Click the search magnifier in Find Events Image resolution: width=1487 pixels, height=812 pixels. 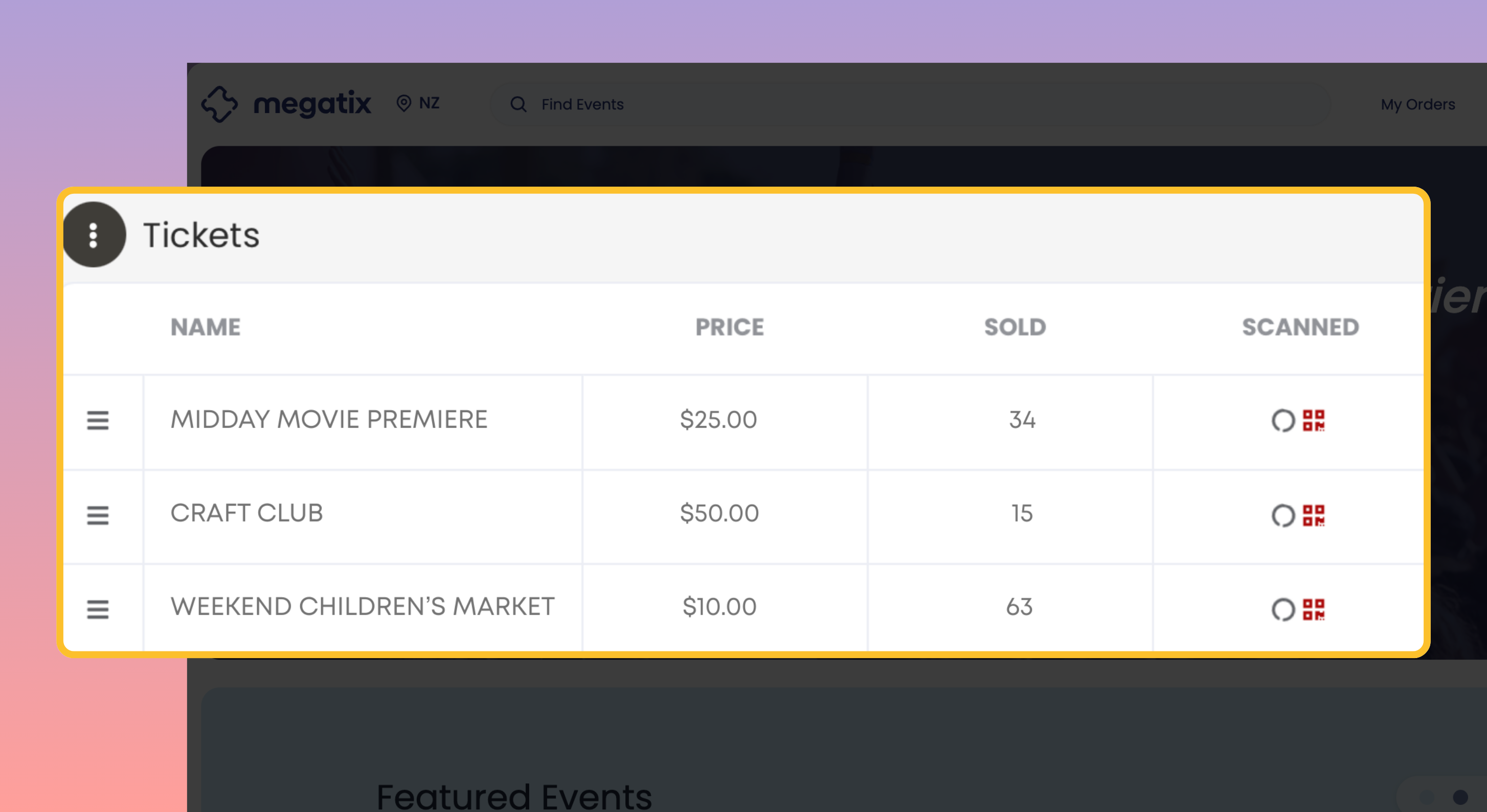tap(518, 104)
